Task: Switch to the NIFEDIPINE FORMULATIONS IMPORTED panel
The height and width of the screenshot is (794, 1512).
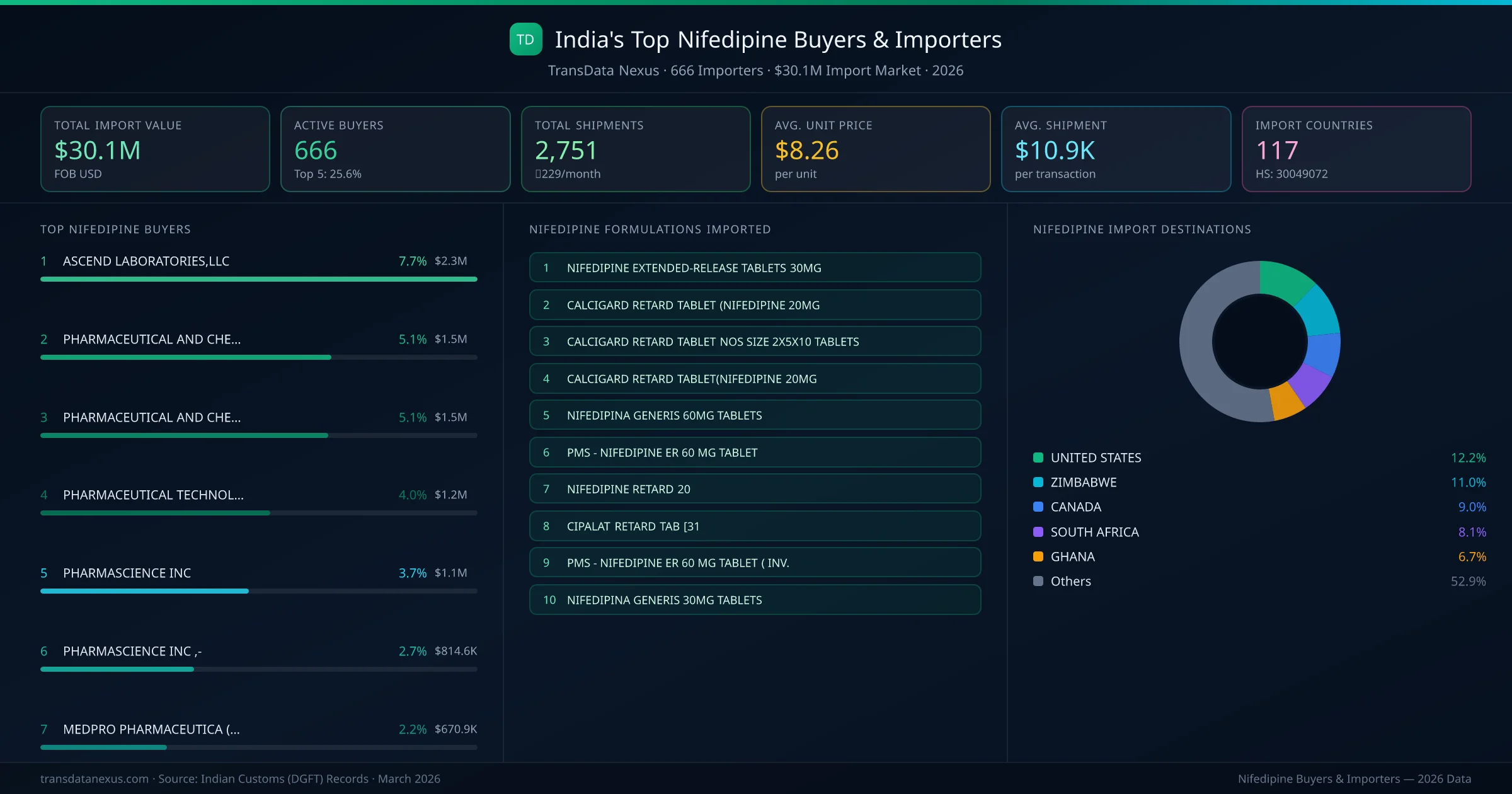Action: [651, 229]
